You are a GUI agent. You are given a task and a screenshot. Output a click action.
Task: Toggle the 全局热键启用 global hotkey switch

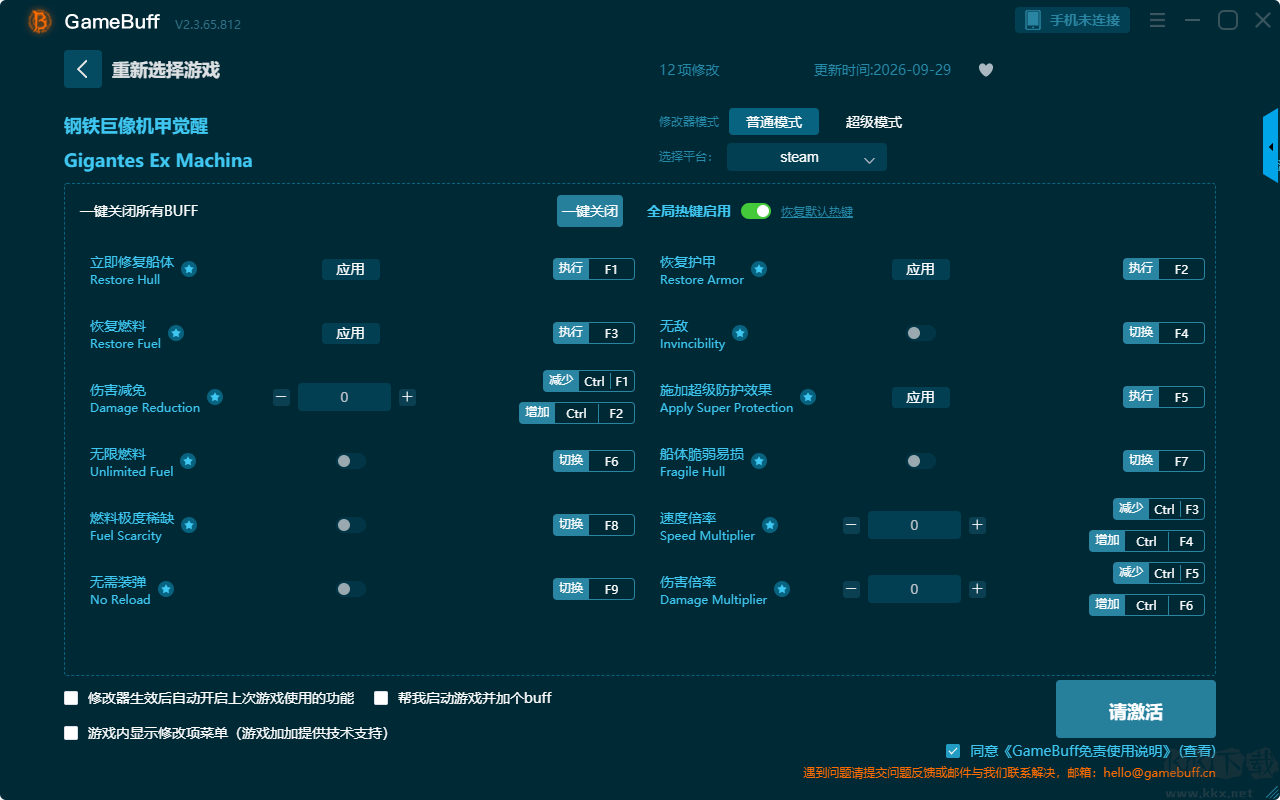756,211
